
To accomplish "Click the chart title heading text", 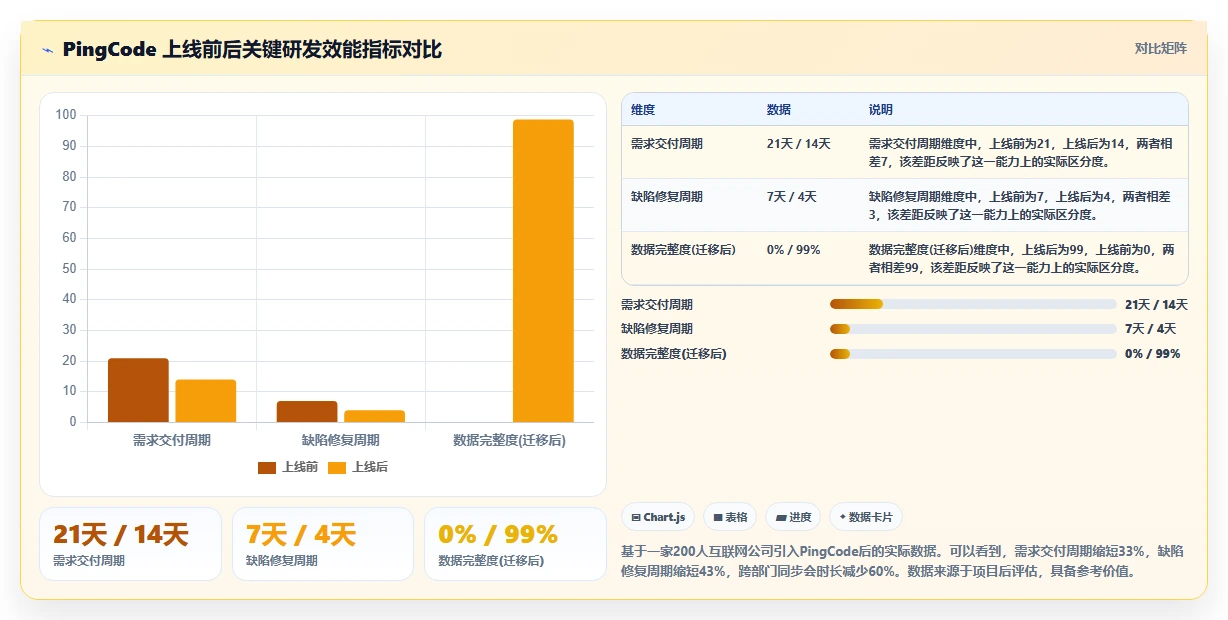I will click(x=252, y=50).
